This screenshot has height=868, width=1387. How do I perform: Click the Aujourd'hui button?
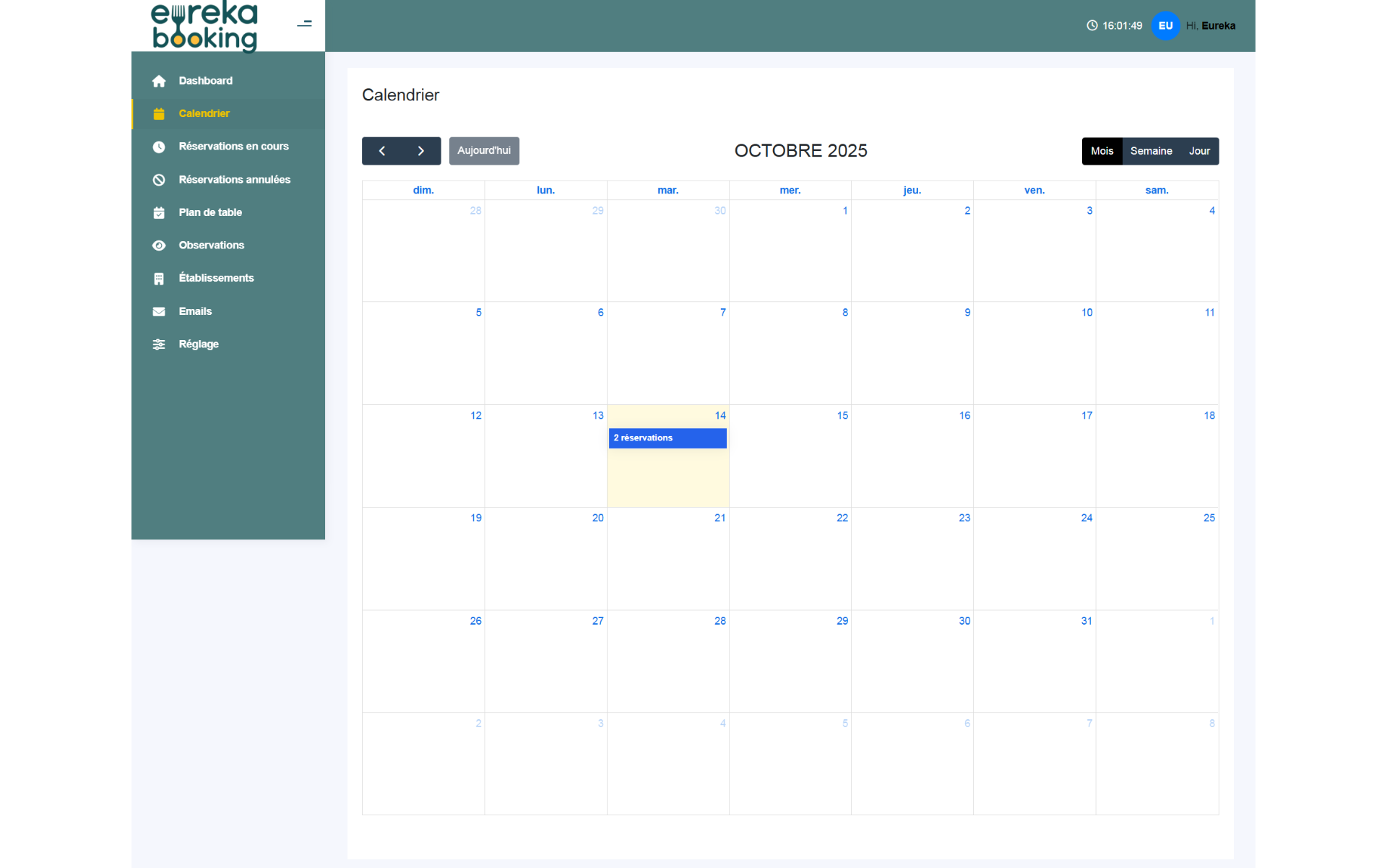coord(483,151)
